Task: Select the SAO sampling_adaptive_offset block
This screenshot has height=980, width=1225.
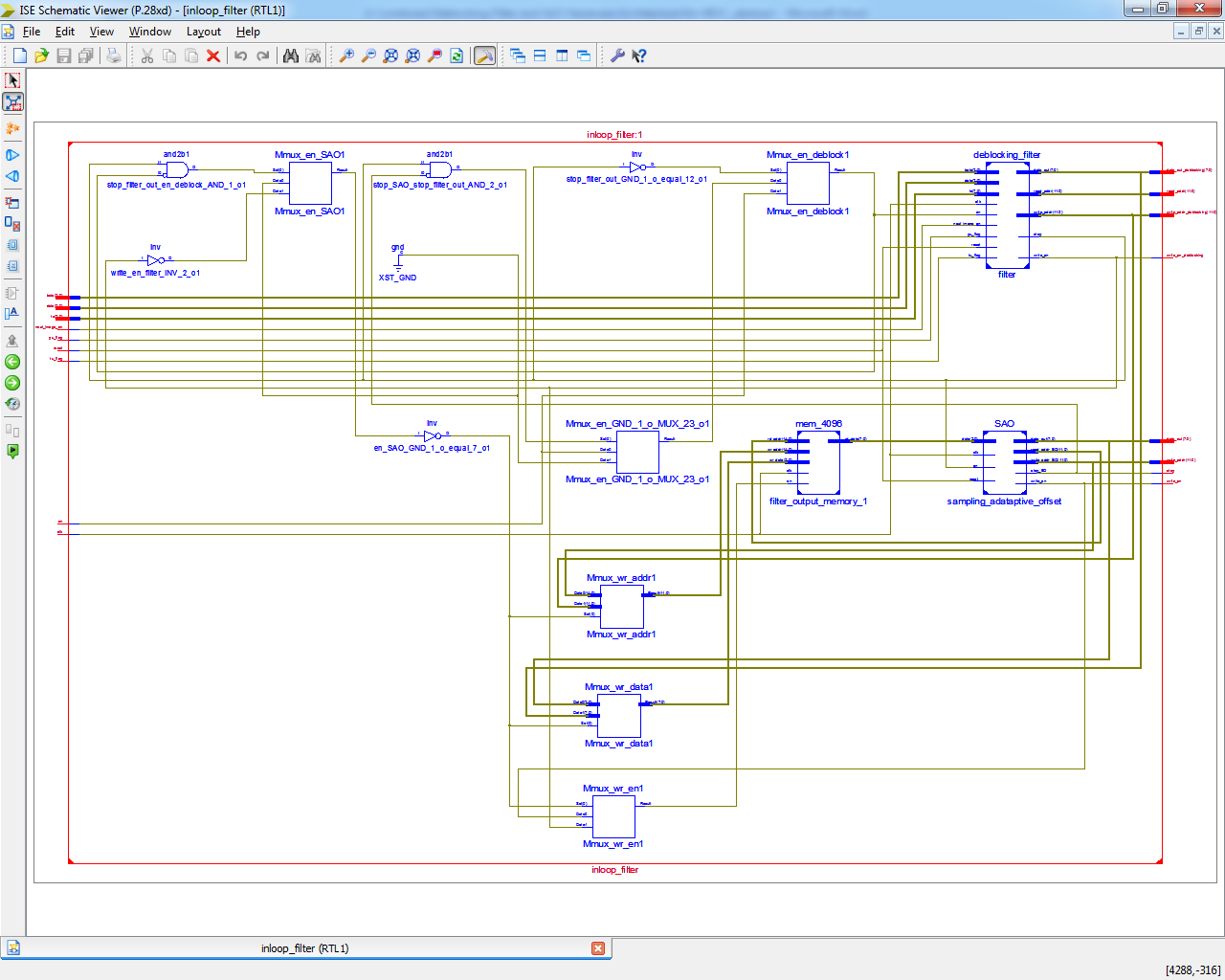Action: click(x=1004, y=462)
